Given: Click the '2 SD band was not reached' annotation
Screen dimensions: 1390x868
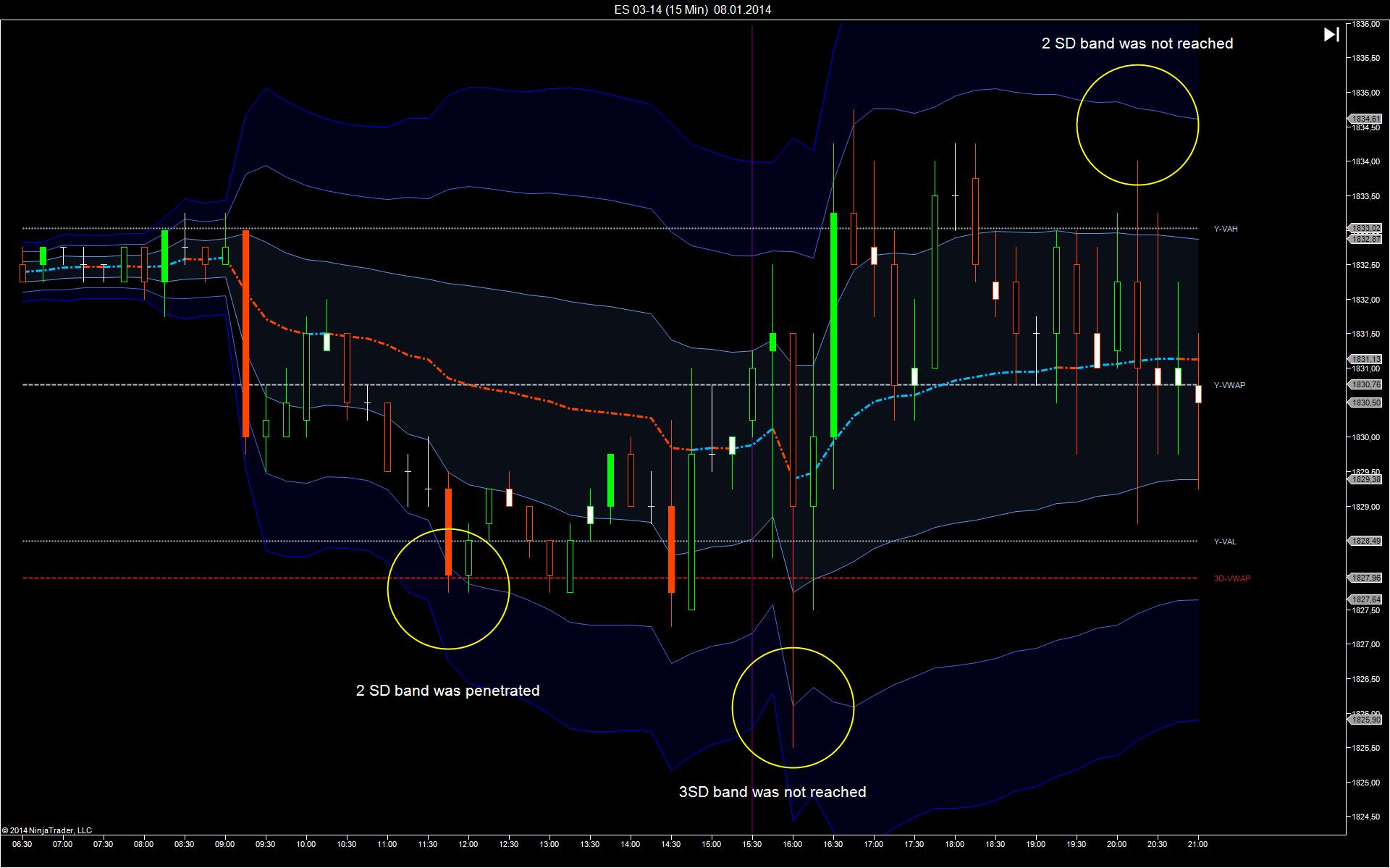Looking at the screenshot, I should coord(1137,43).
